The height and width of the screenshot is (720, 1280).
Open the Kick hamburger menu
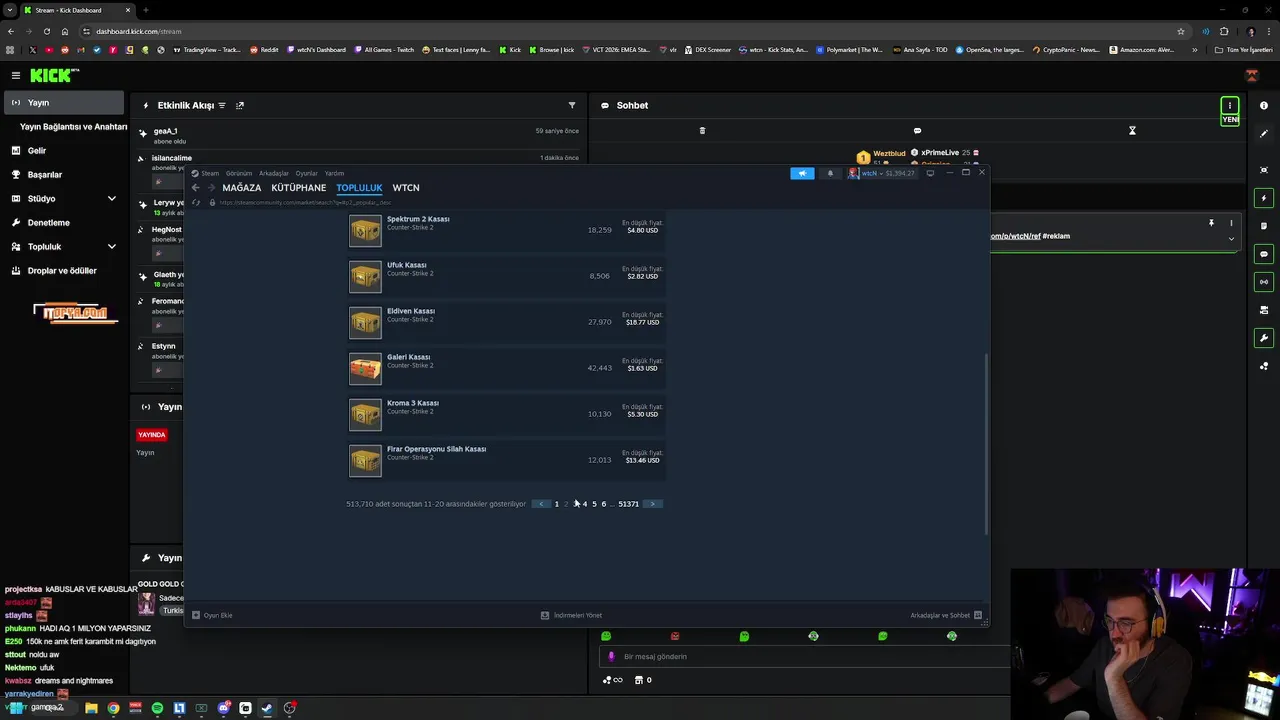coord(15,75)
